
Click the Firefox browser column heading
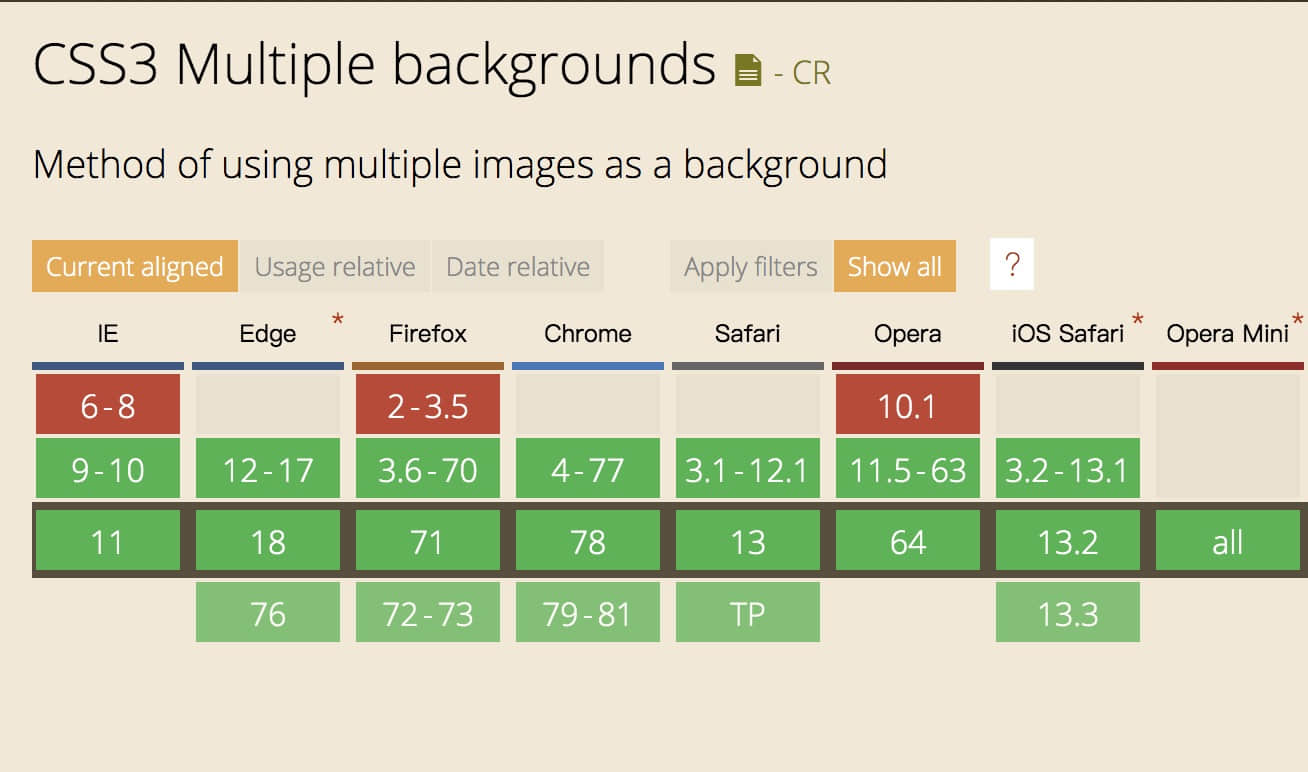428,333
